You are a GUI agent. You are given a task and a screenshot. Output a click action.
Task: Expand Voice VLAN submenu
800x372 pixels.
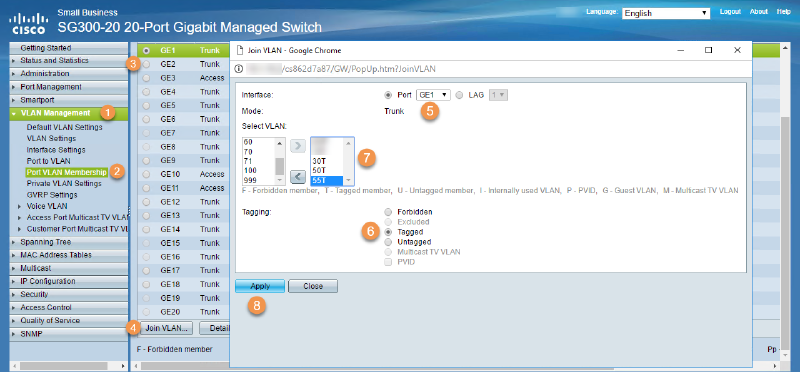tap(47, 206)
